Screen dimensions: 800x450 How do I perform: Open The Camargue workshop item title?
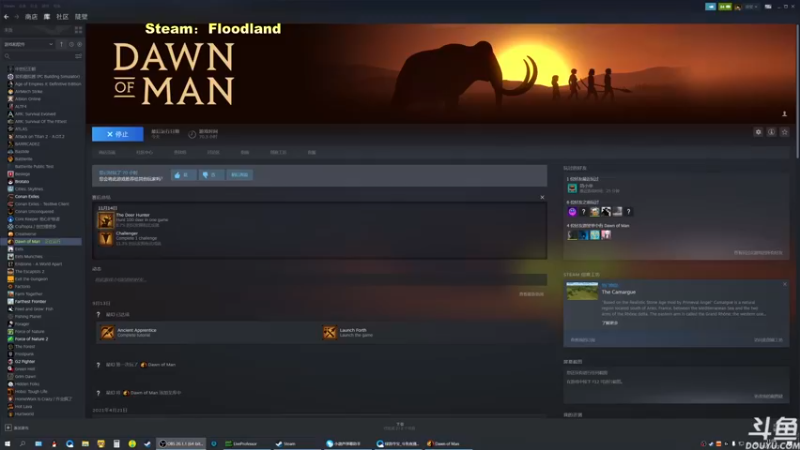click(x=618, y=292)
